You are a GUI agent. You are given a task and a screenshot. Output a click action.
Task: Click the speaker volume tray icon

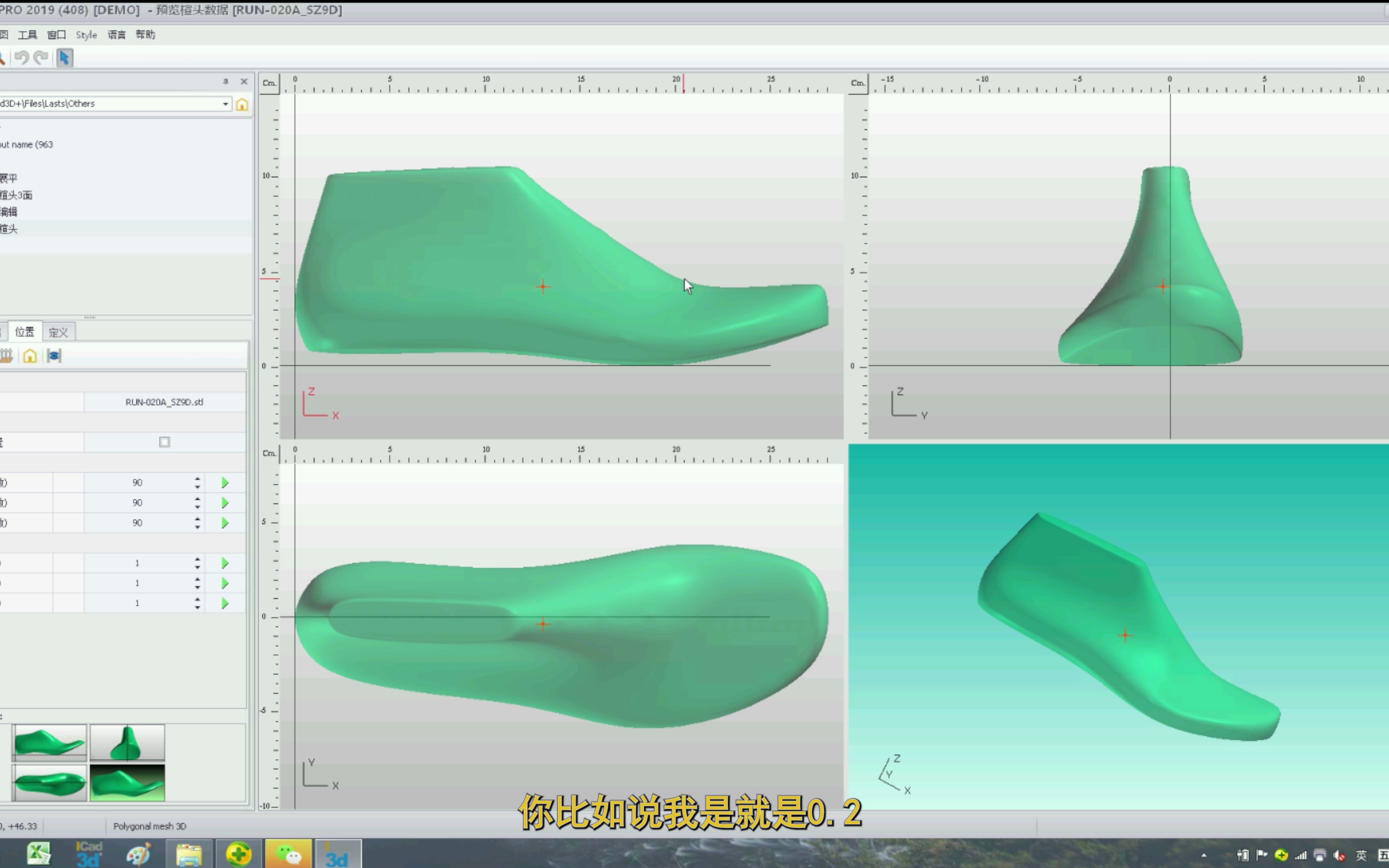pyautogui.click(x=1339, y=856)
